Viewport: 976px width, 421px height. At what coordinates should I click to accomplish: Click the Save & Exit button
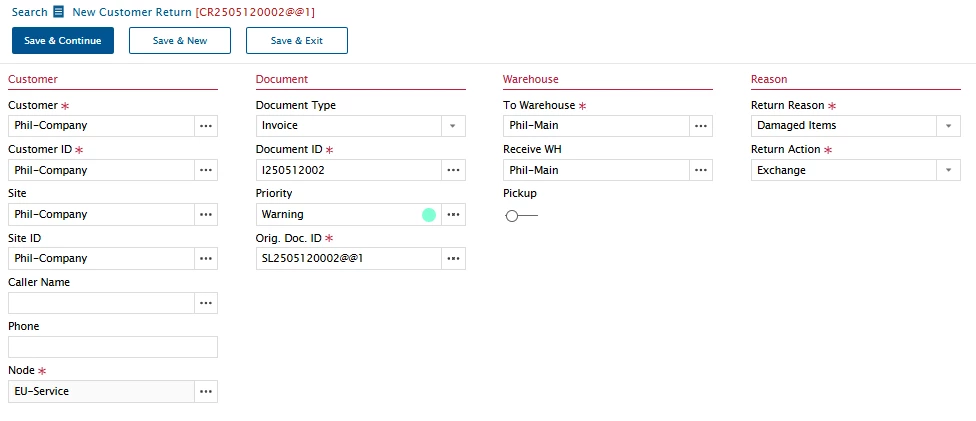click(x=297, y=40)
